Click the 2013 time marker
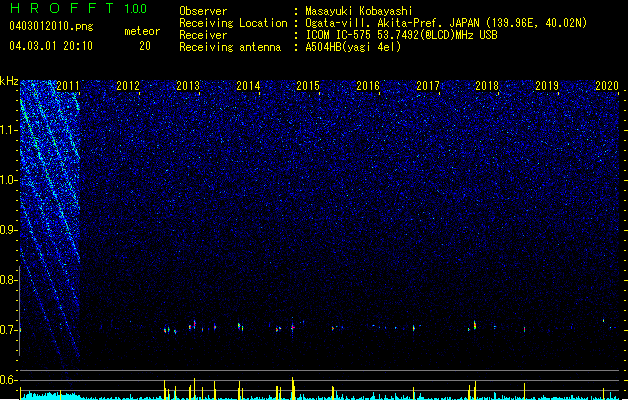 [188, 86]
